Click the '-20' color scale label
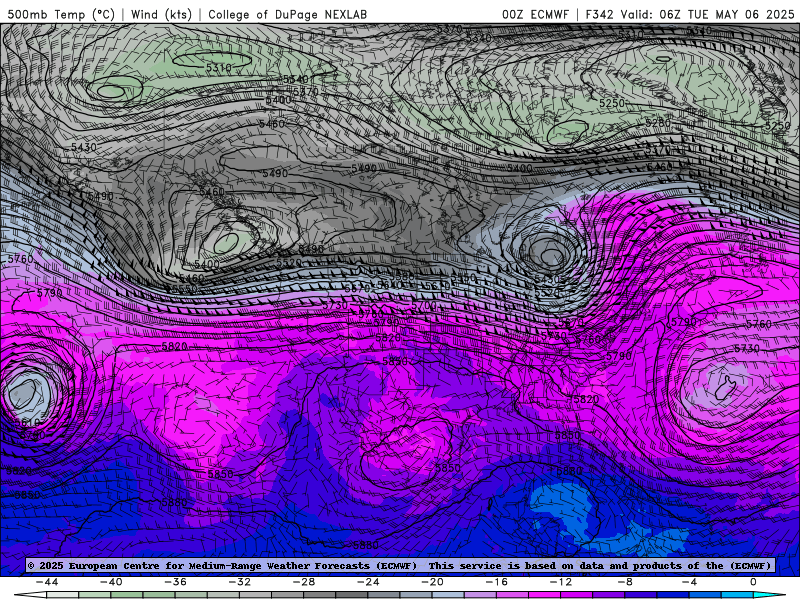 [x=433, y=582]
